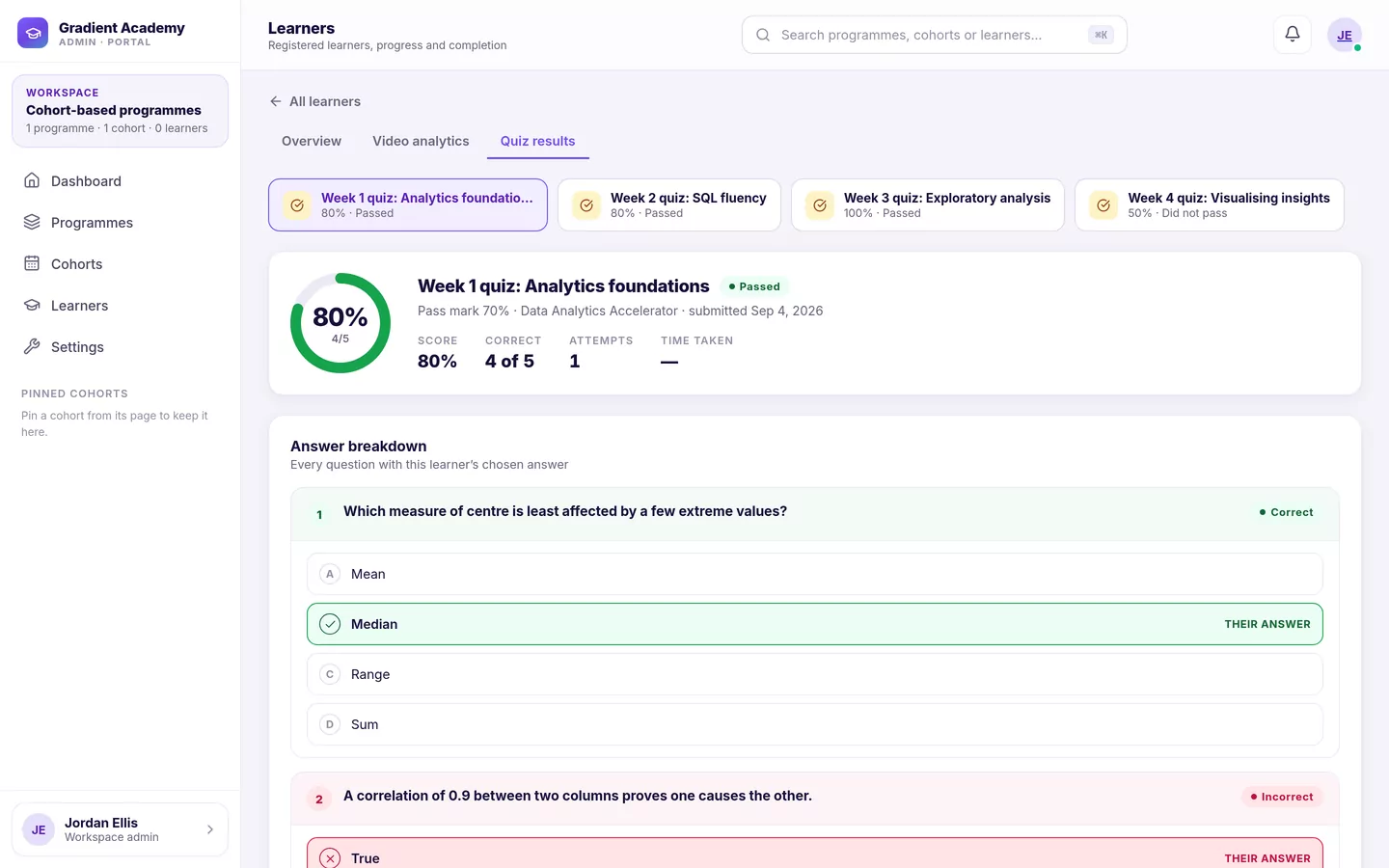Go back to All learners

point(315,101)
